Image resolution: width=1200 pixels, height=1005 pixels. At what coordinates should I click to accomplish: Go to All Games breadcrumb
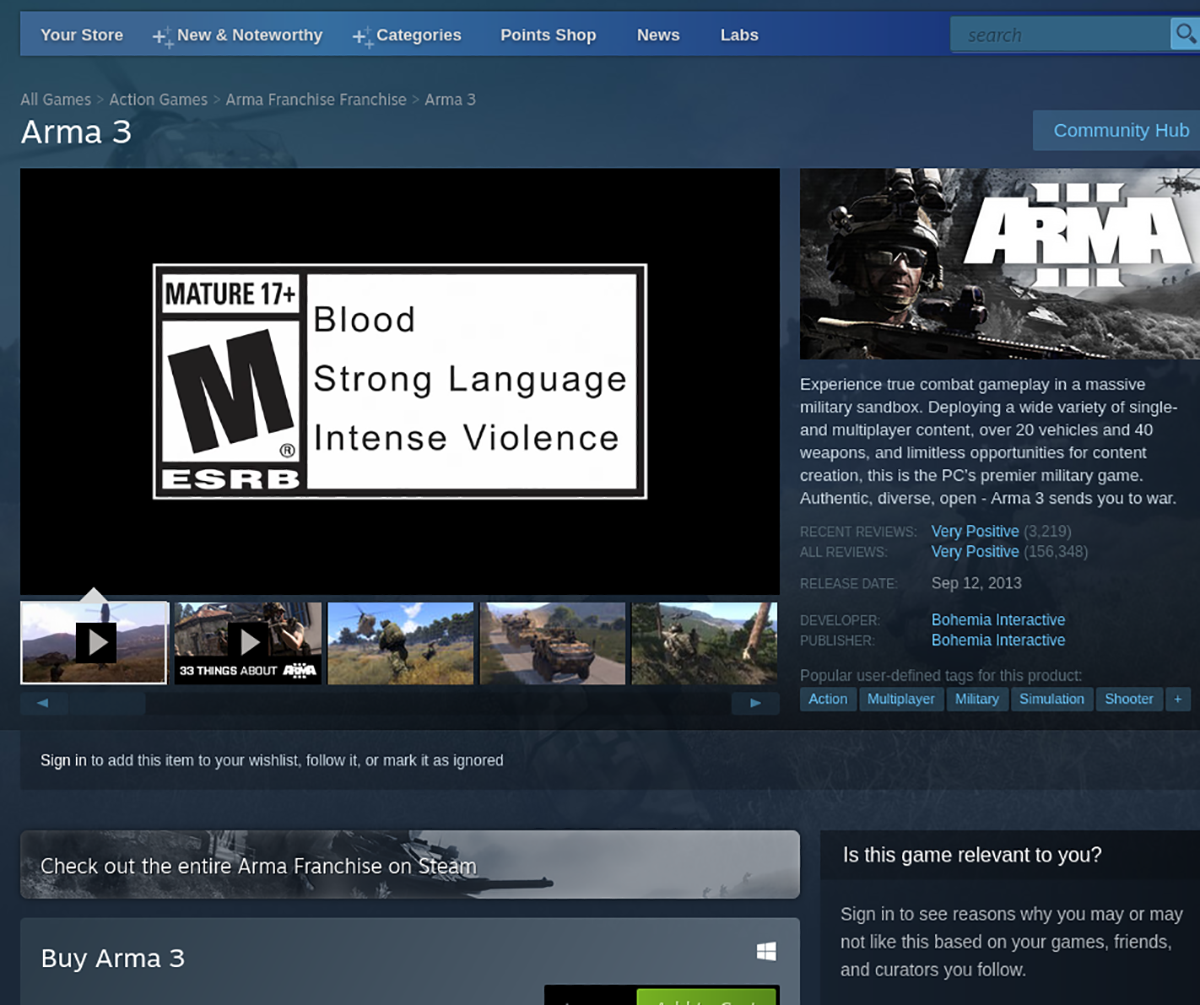click(x=56, y=99)
